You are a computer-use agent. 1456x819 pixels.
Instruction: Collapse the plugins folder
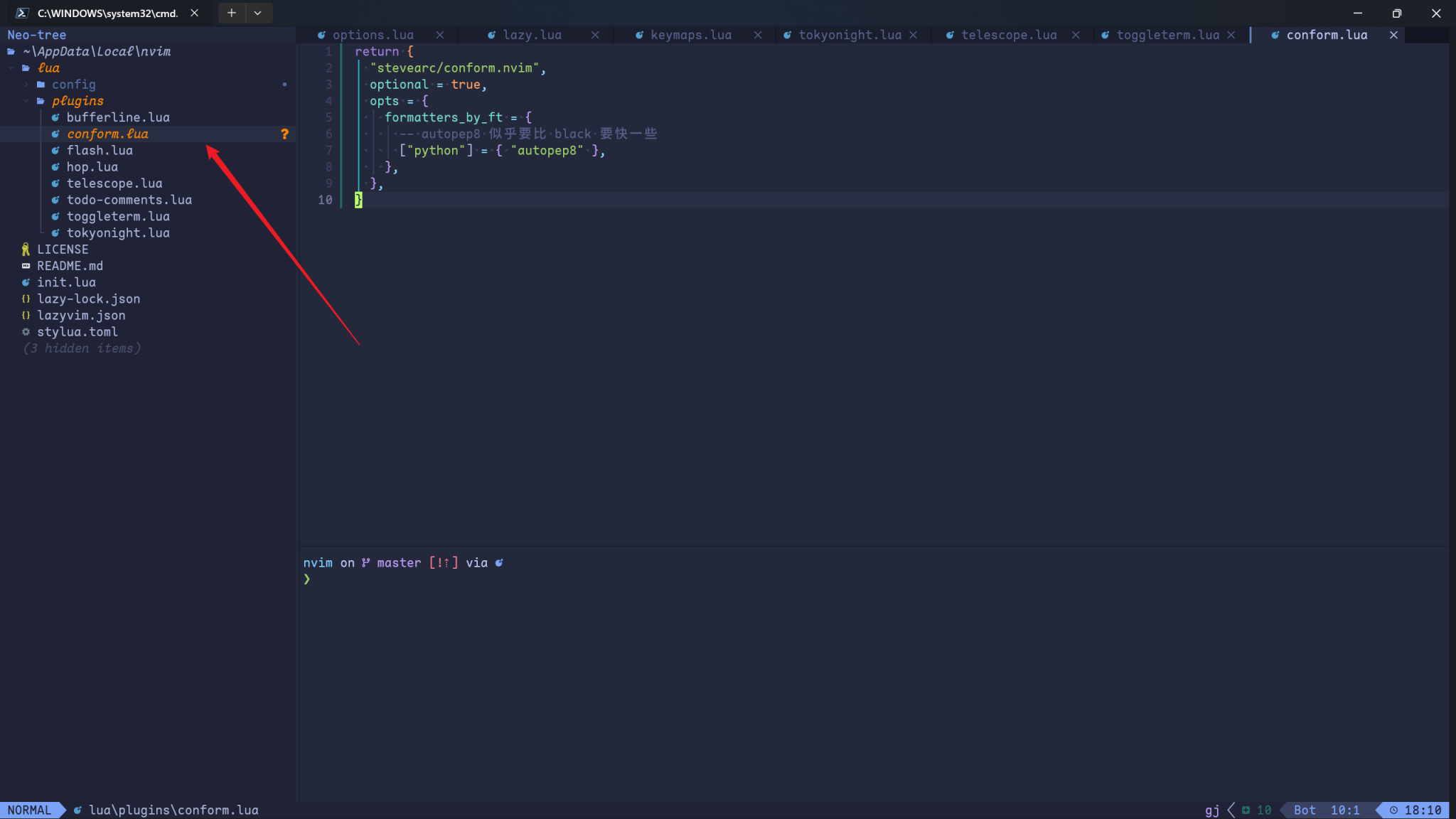point(77,101)
